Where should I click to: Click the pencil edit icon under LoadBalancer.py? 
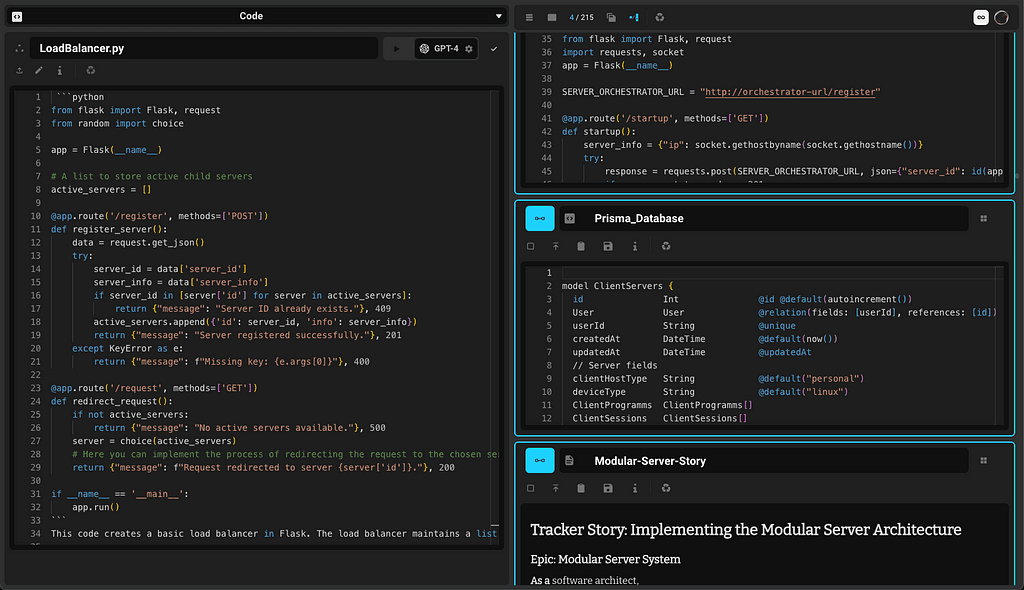click(39, 71)
